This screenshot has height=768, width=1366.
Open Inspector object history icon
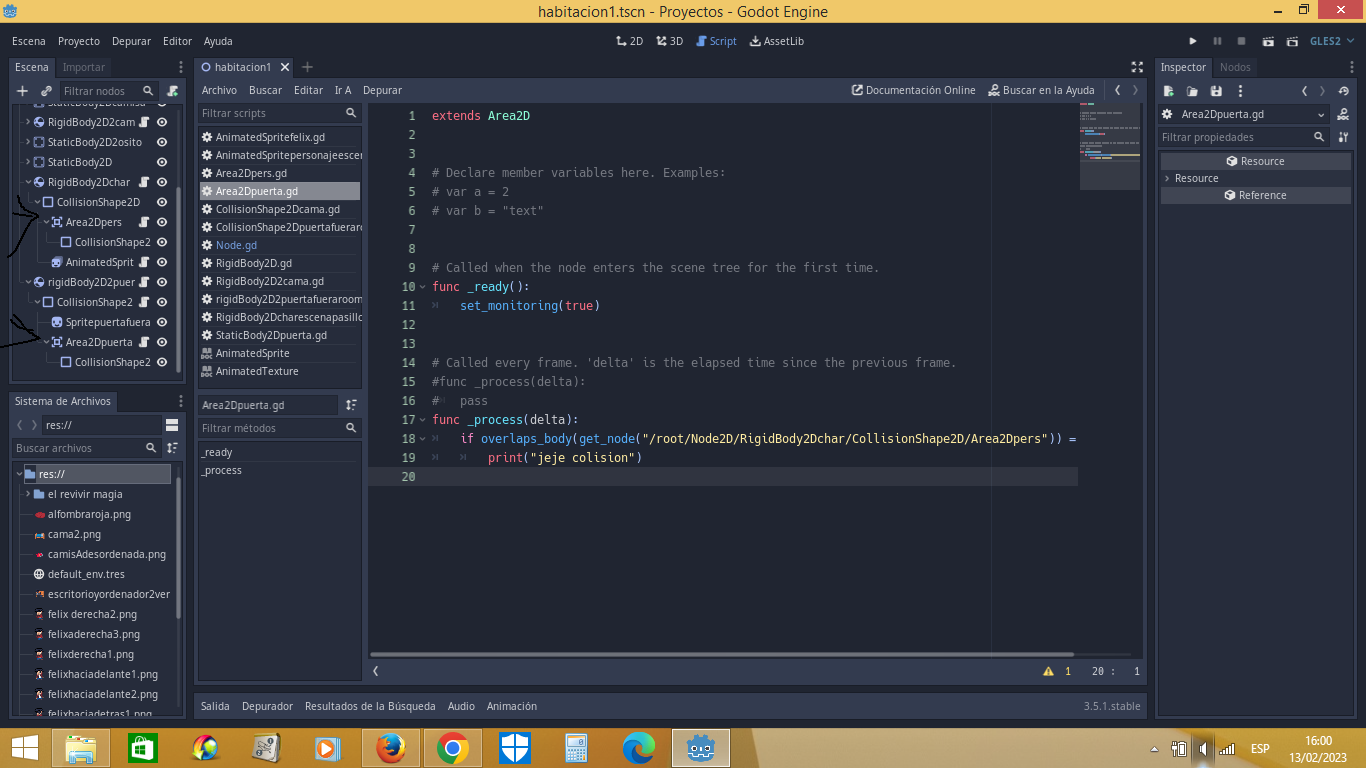tap(1344, 91)
